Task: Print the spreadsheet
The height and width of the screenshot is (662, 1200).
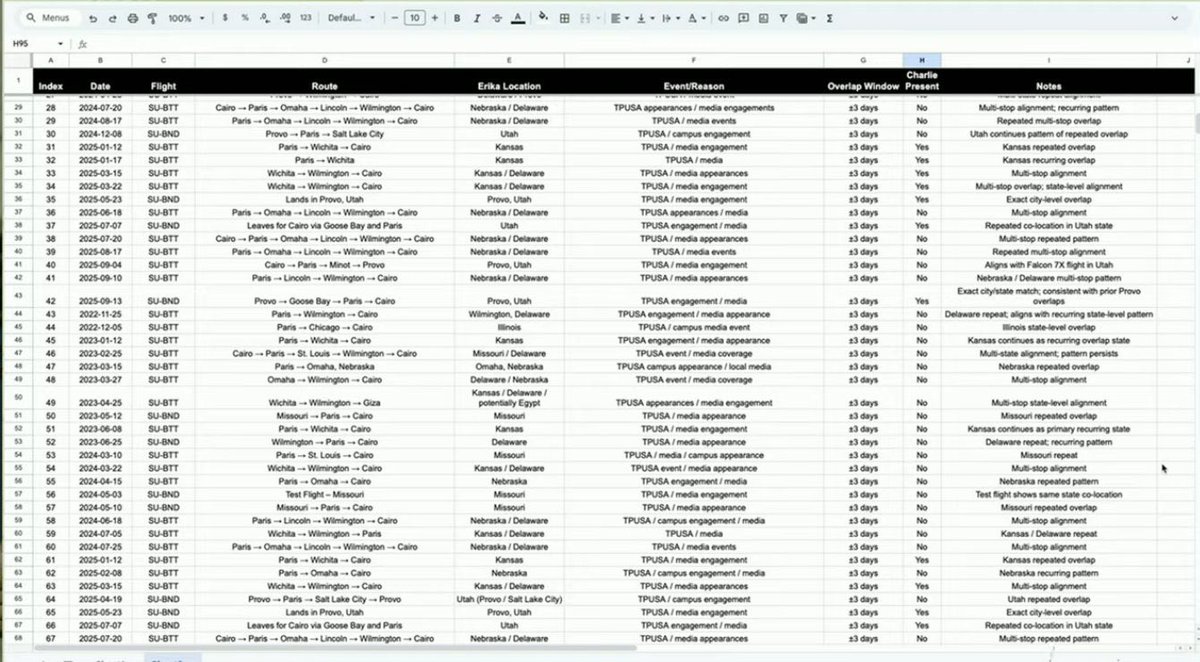Action: coord(132,18)
